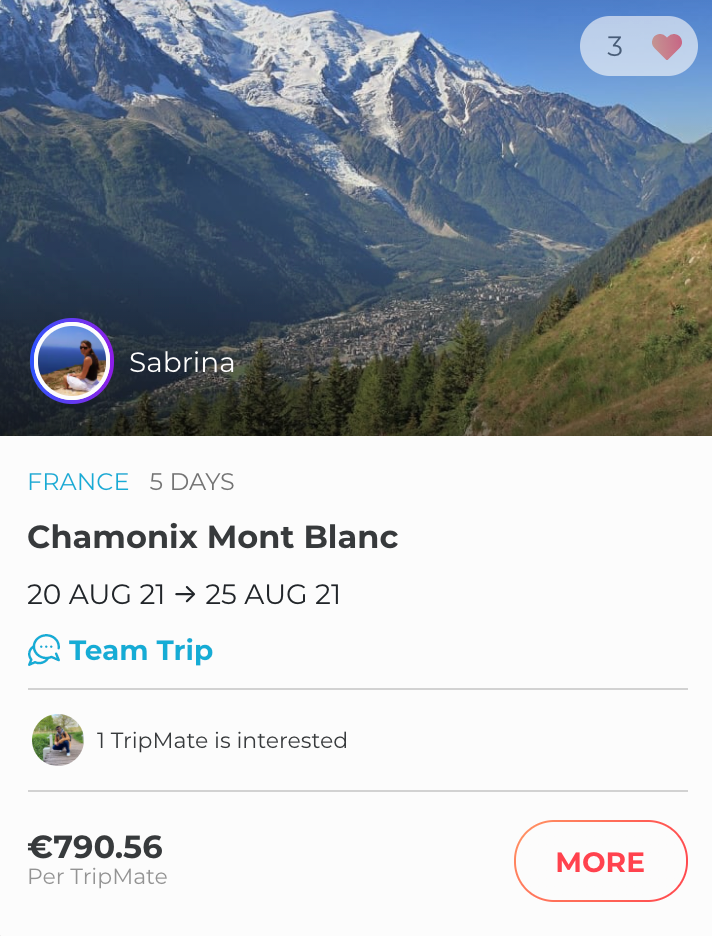Click "1 TripMate is interested" text
This screenshot has height=936, width=712.
coord(222,741)
